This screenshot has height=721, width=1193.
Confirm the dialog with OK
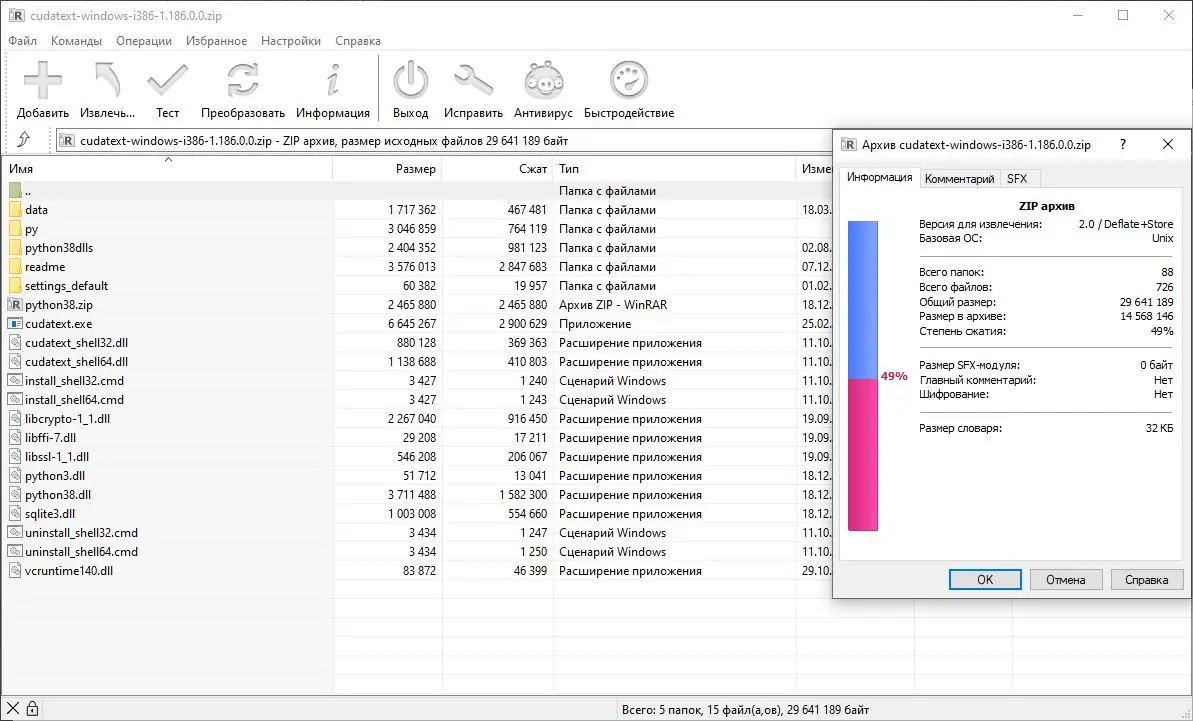[x=985, y=580]
